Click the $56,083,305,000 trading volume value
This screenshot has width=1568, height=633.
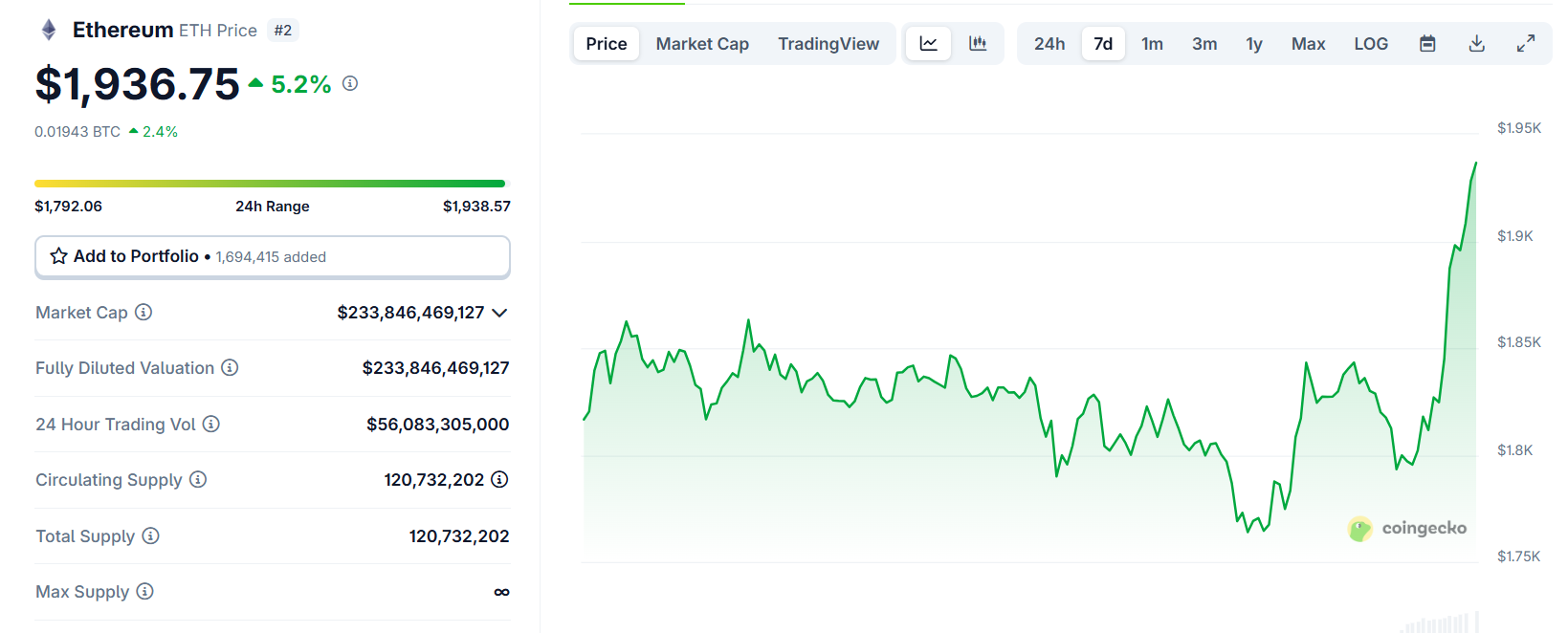click(438, 424)
